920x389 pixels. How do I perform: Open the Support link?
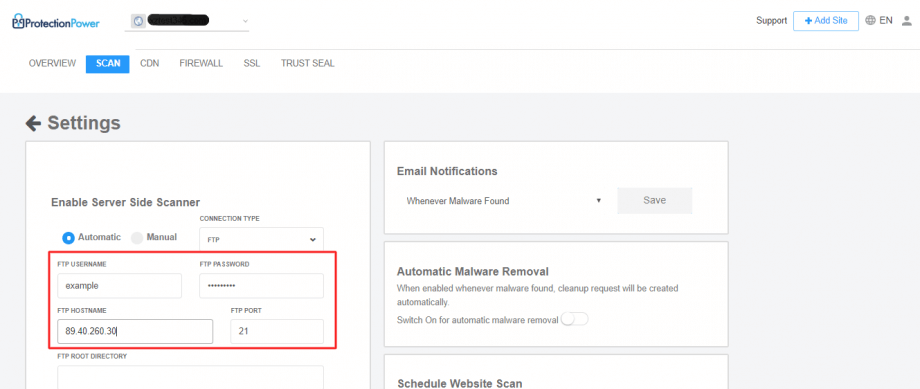[x=772, y=21]
